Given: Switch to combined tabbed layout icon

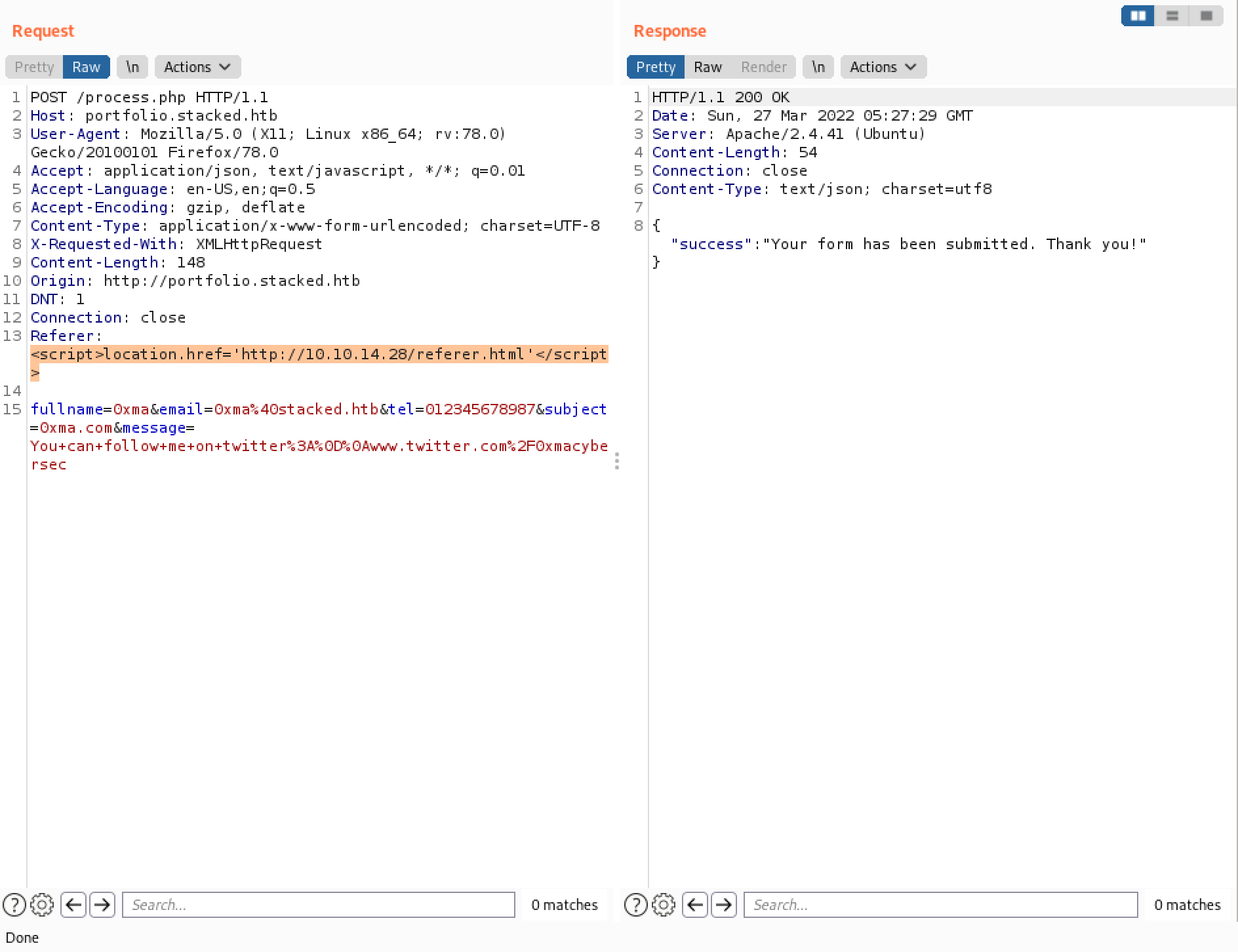Looking at the screenshot, I should coord(1207,16).
